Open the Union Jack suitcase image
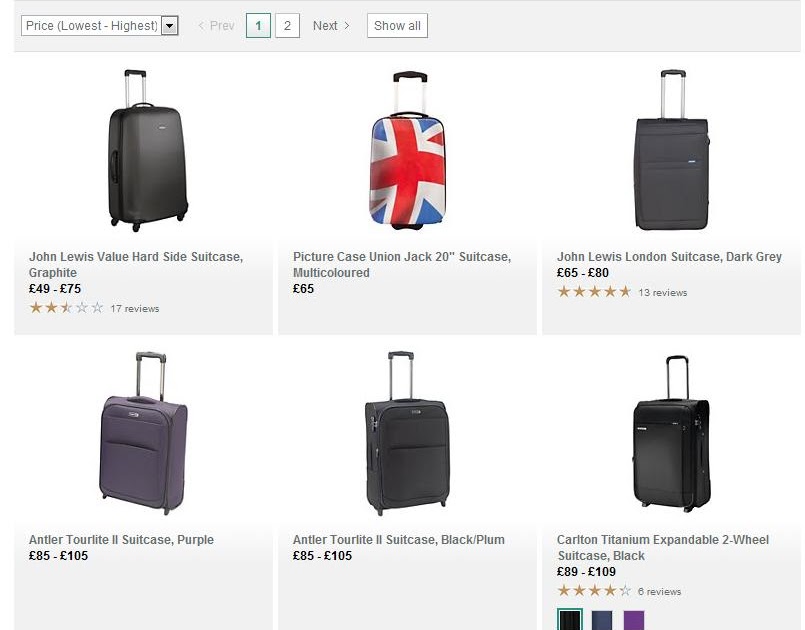This screenshot has height=630, width=805. pos(408,150)
